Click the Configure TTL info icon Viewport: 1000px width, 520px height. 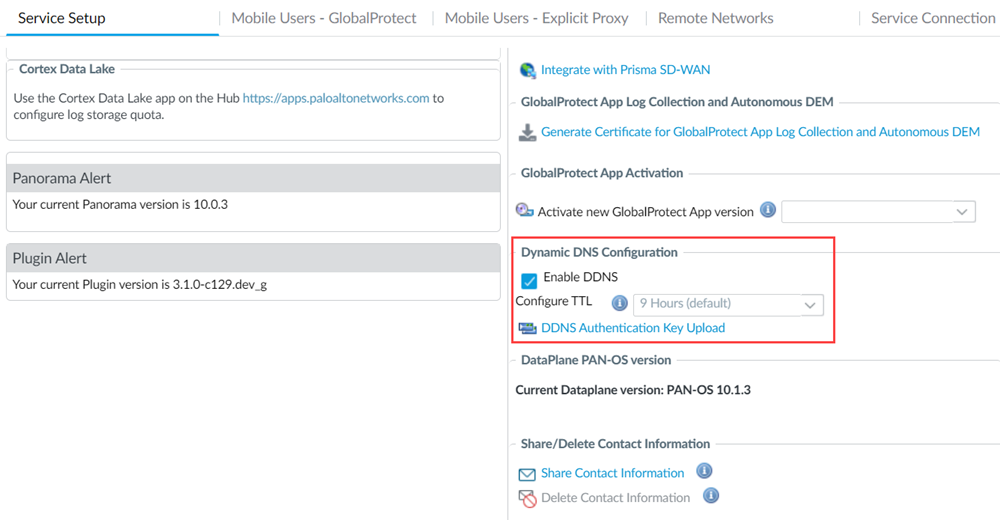619,303
